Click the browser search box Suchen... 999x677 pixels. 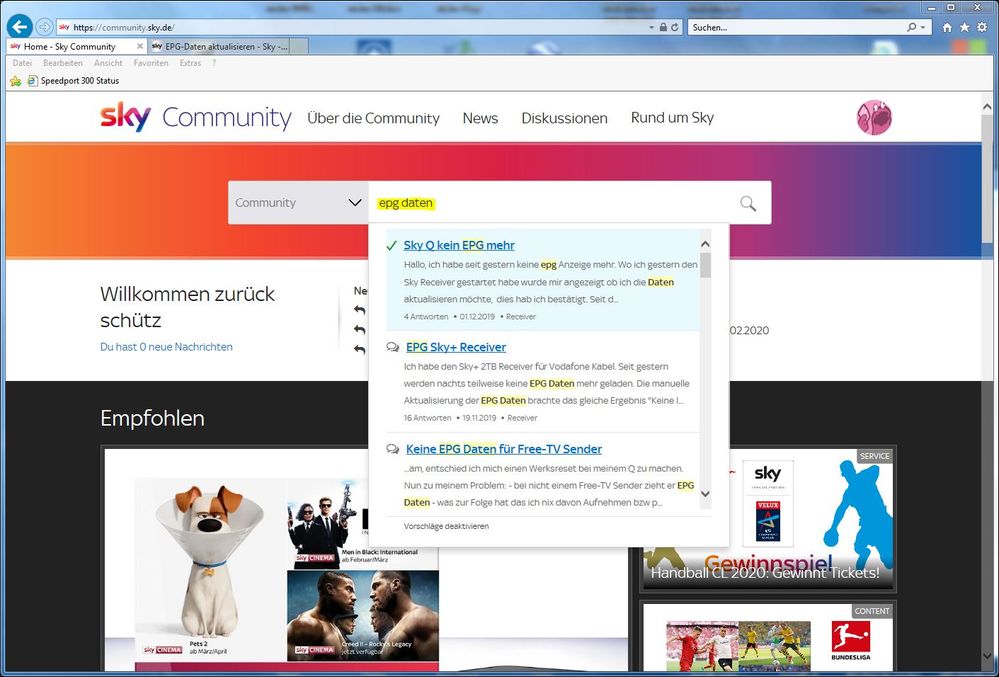tap(796, 27)
